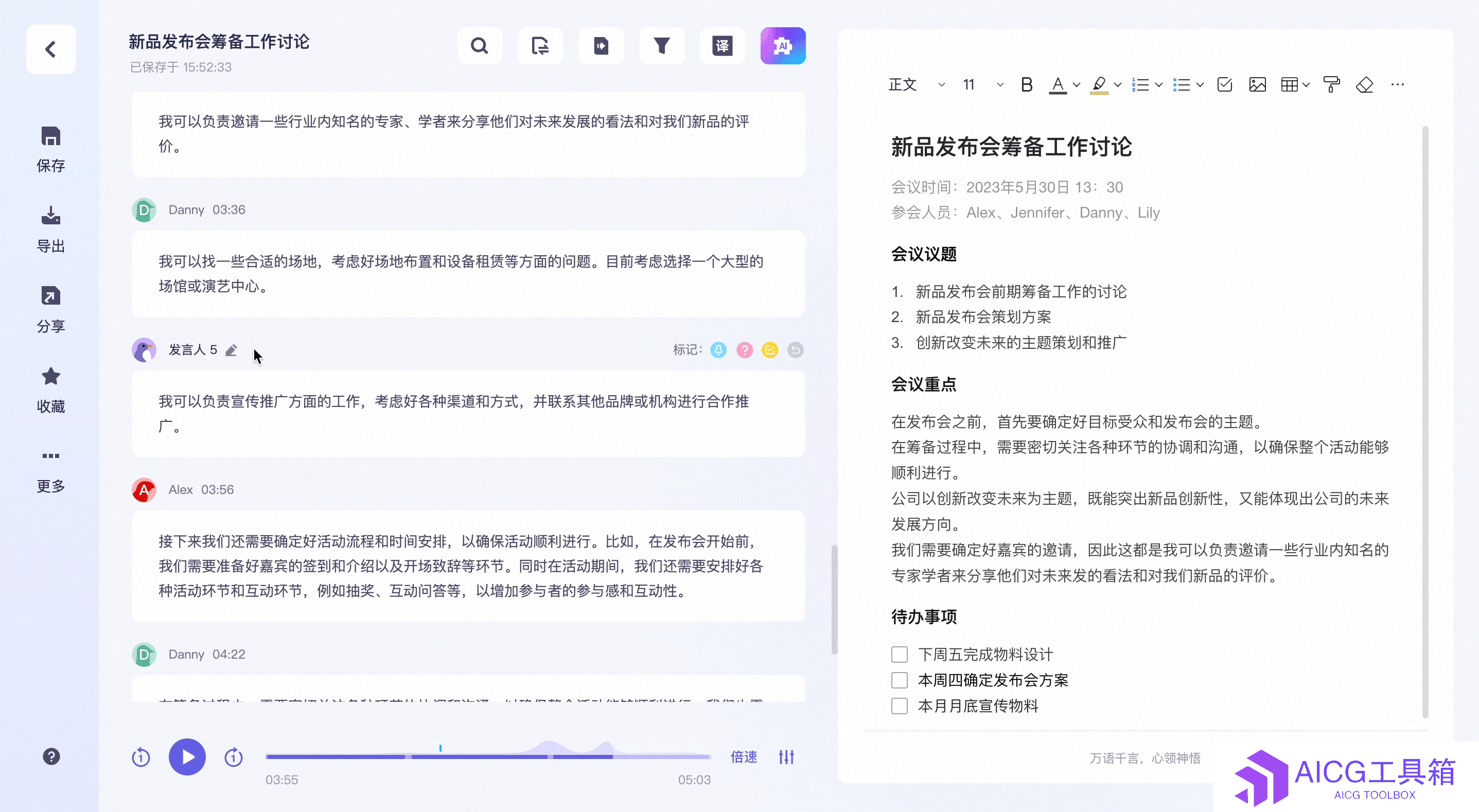Mark the segment with blue important marker
The width and height of the screenshot is (1479, 812).
tap(718, 350)
